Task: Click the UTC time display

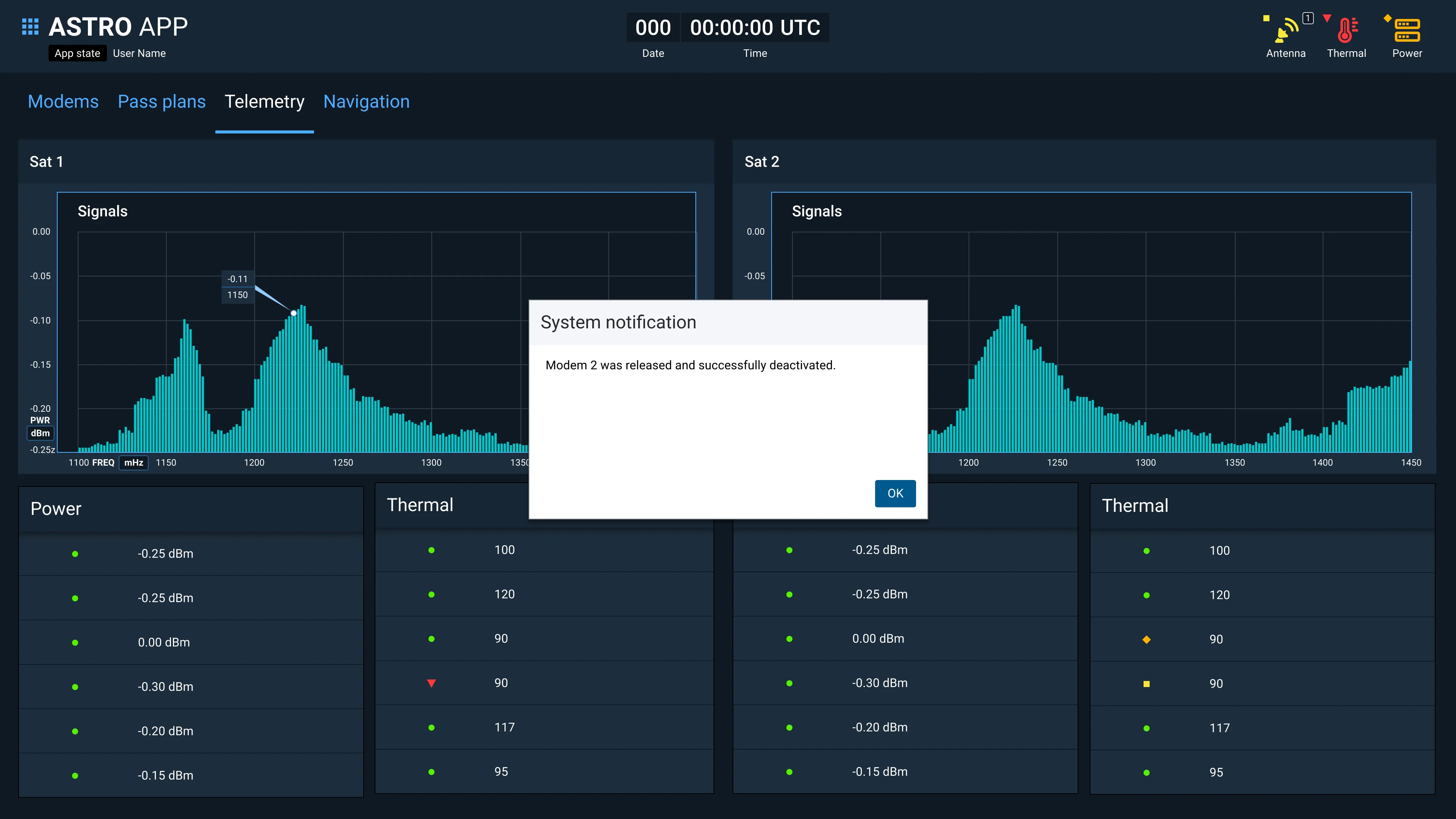Action: 755,27
